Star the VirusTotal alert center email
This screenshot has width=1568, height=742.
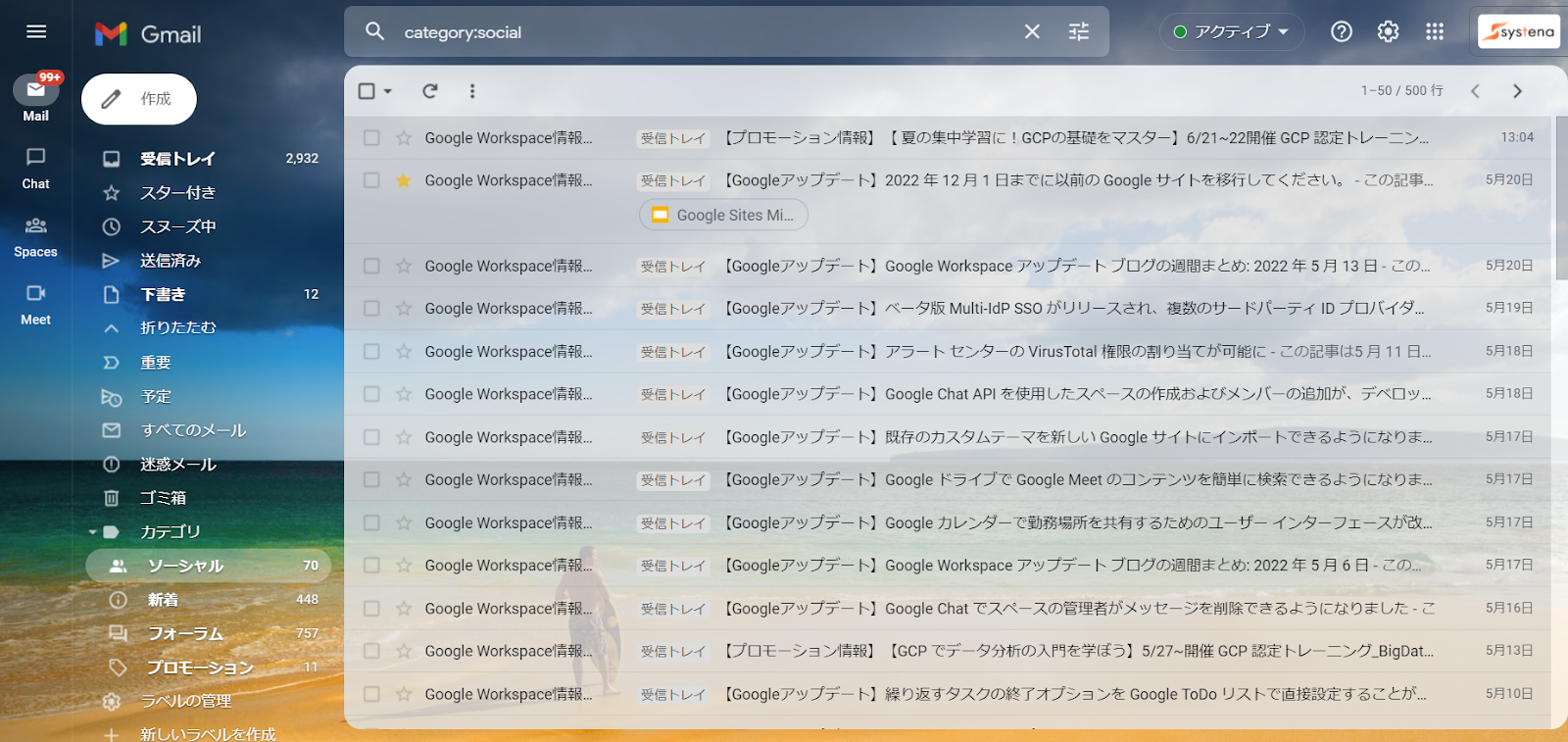[403, 351]
